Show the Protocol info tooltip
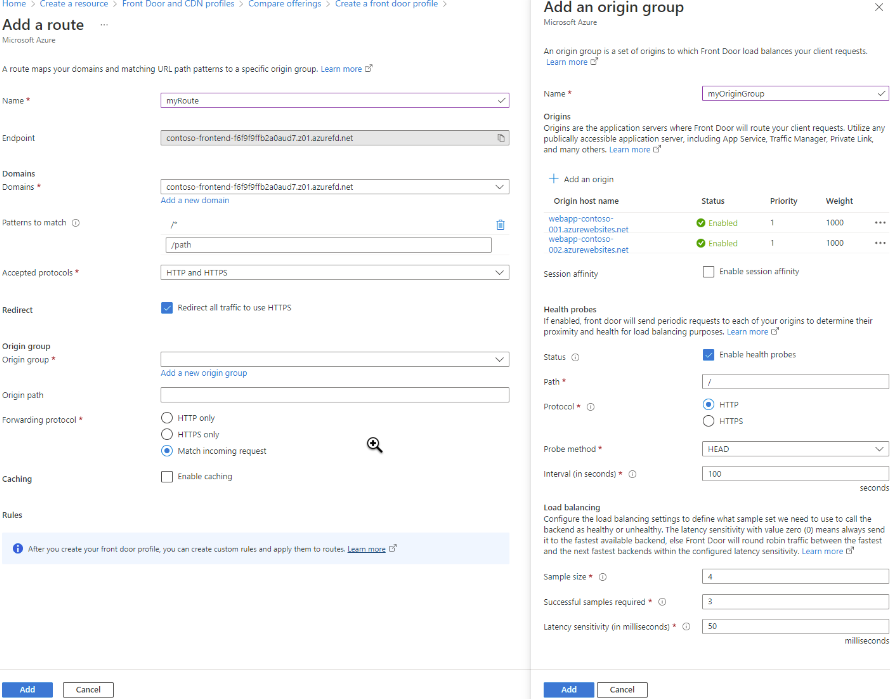890x699 pixels. pyautogui.click(x=590, y=407)
